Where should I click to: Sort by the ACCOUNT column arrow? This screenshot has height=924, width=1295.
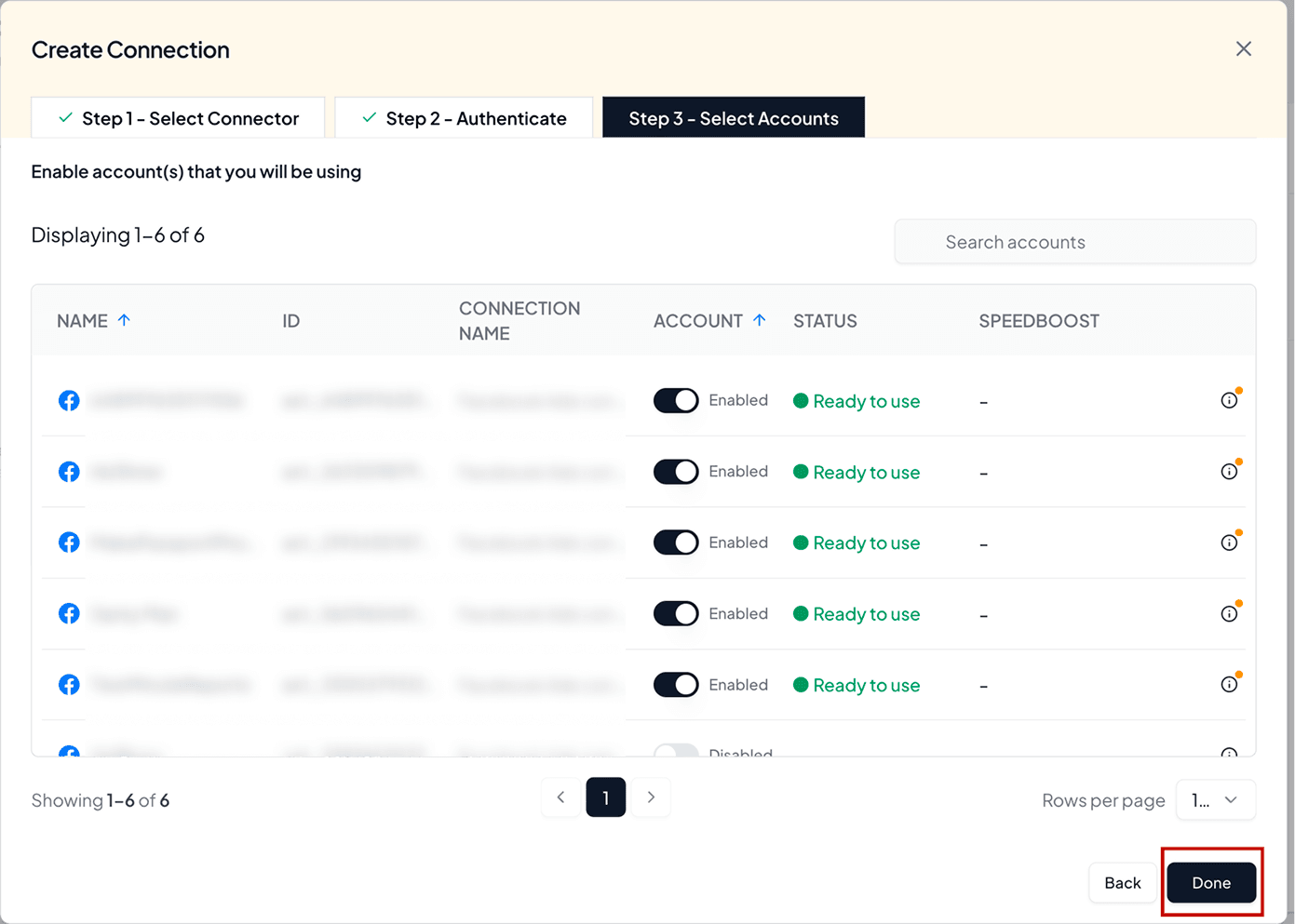[760, 320]
